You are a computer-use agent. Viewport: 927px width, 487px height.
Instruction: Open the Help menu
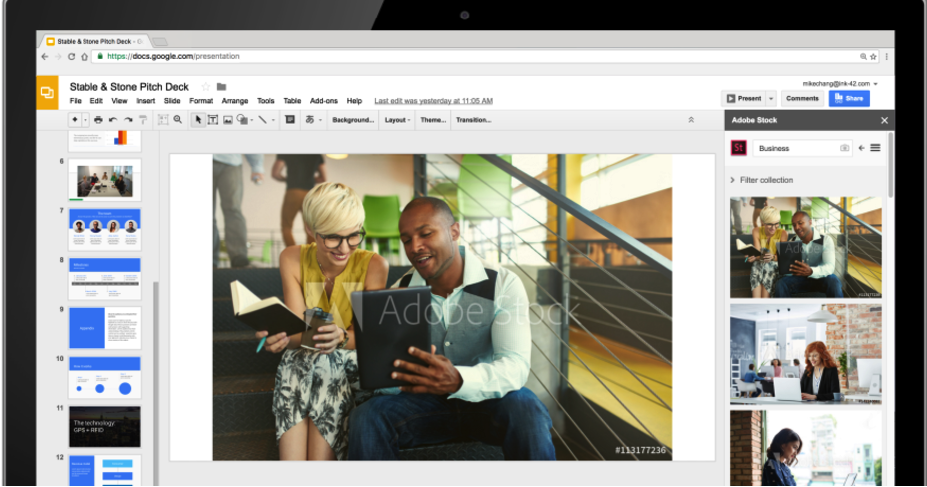(x=354, y=101)
